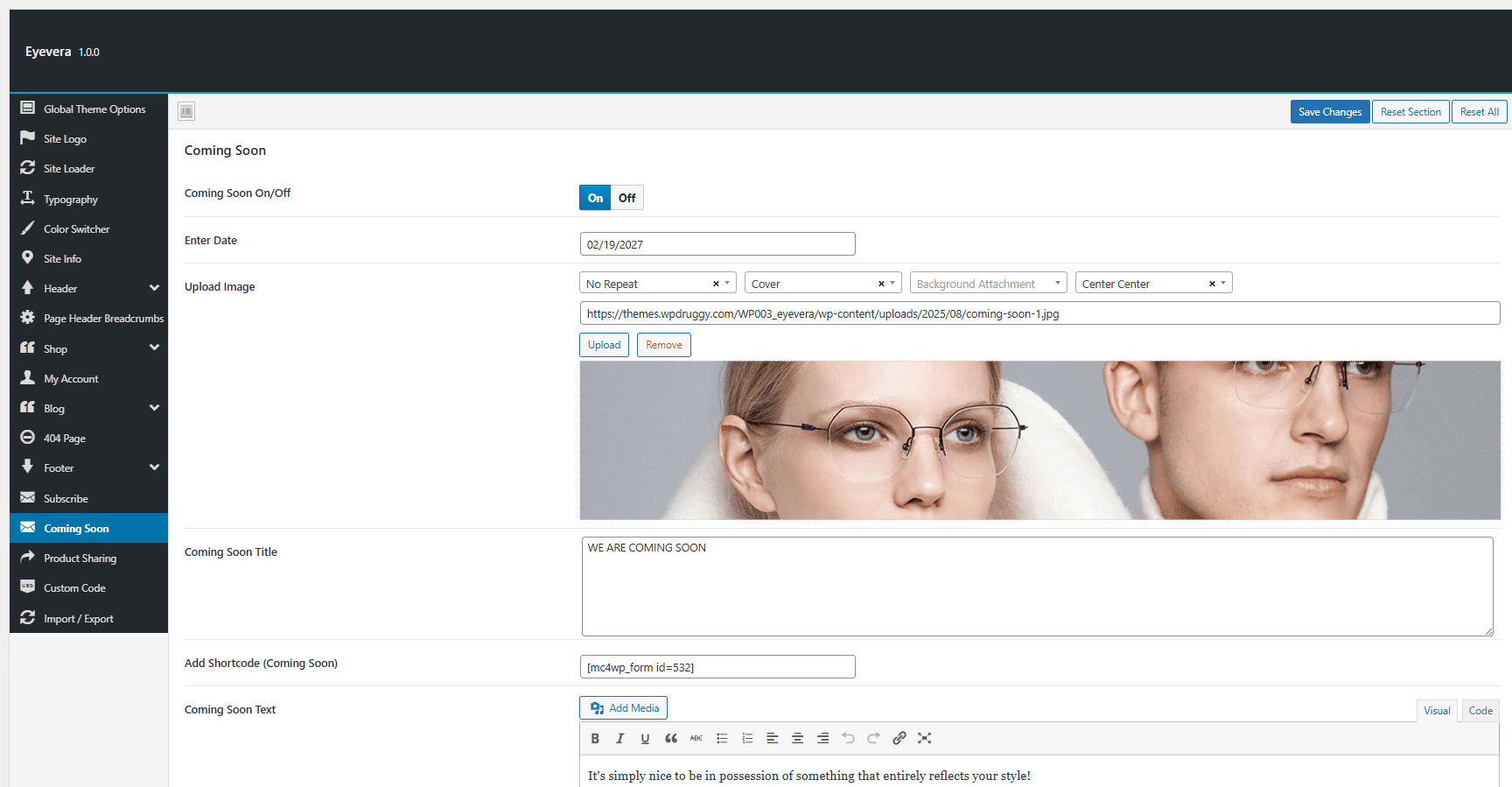Click the Insert link icon
This screenshot has height=787, width=1512.
tap(899, 738)
